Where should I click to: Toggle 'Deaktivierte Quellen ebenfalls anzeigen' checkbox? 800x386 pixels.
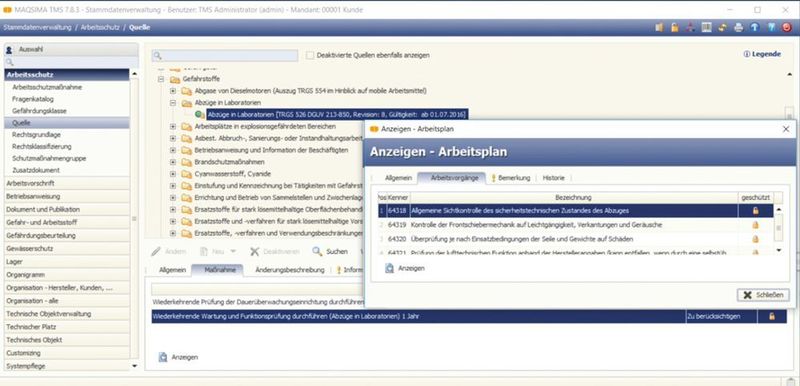310,55
